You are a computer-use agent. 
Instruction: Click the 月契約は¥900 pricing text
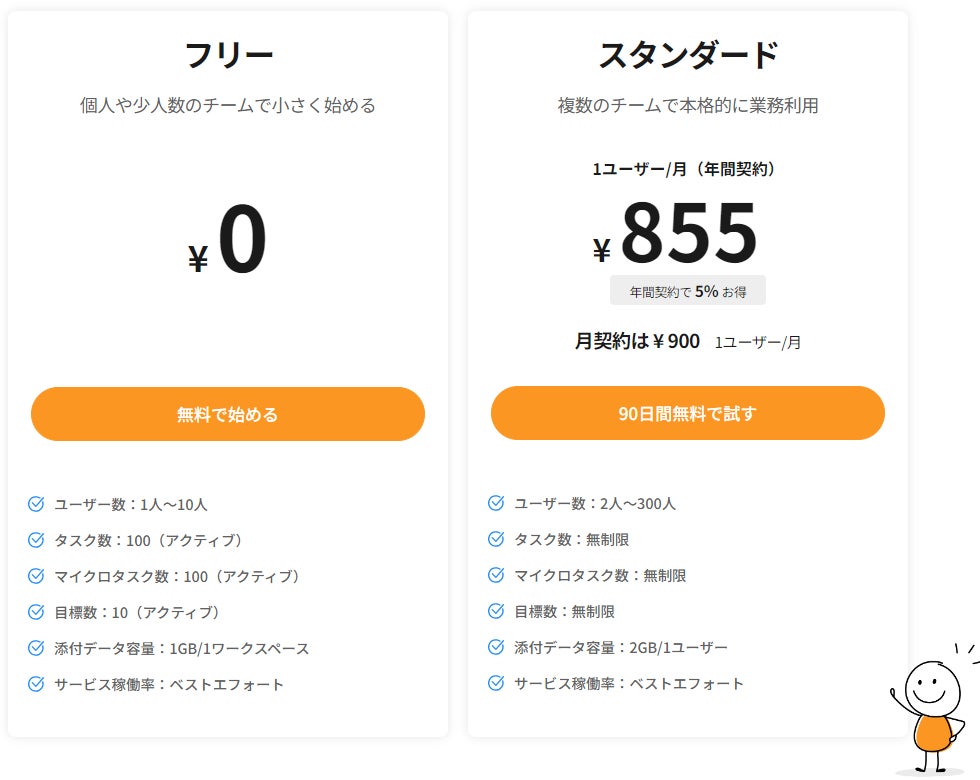[x=637, y=342]
